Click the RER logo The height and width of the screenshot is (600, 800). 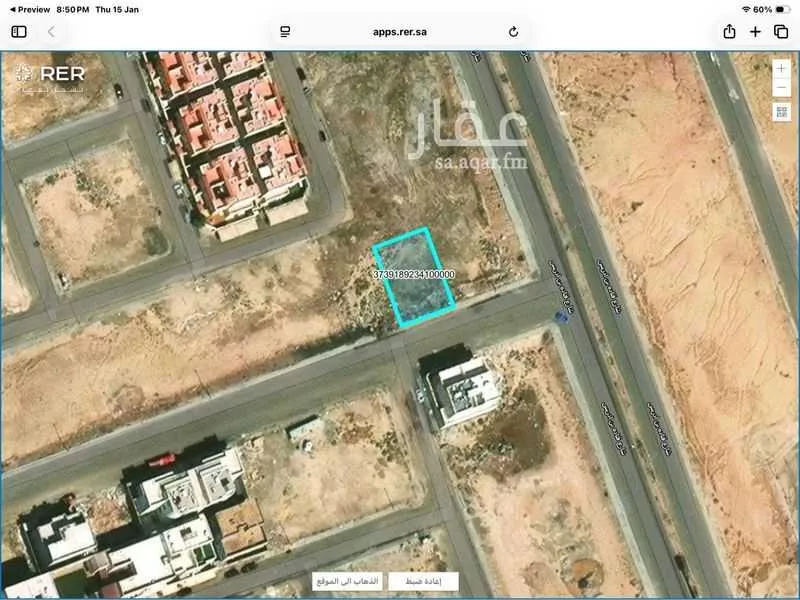pos(51,75)
